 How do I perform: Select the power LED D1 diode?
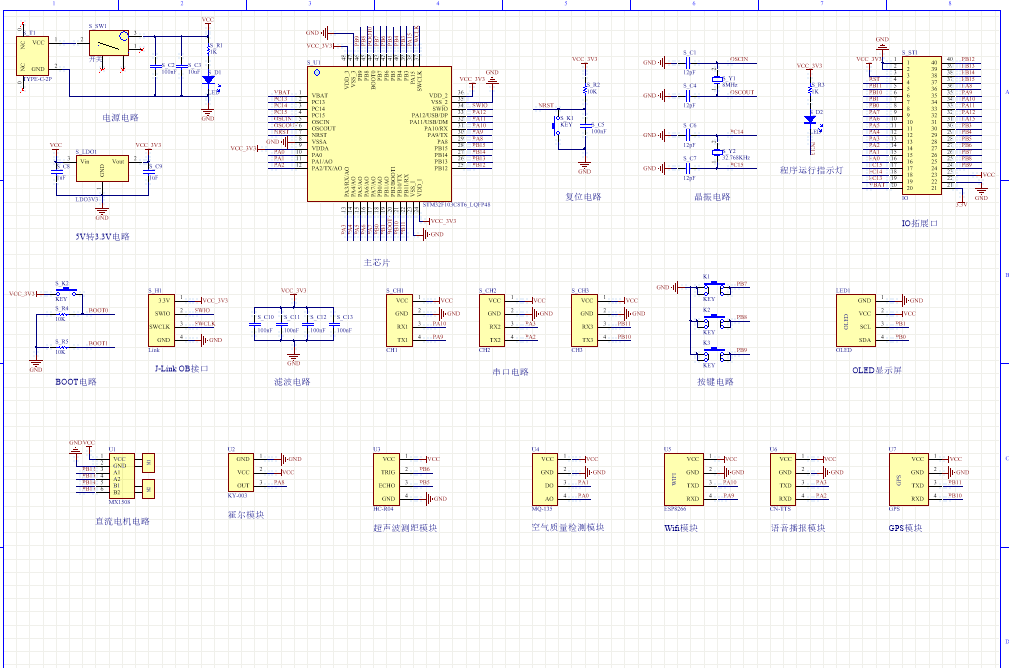pyautogui.click(x=208, y=80)
